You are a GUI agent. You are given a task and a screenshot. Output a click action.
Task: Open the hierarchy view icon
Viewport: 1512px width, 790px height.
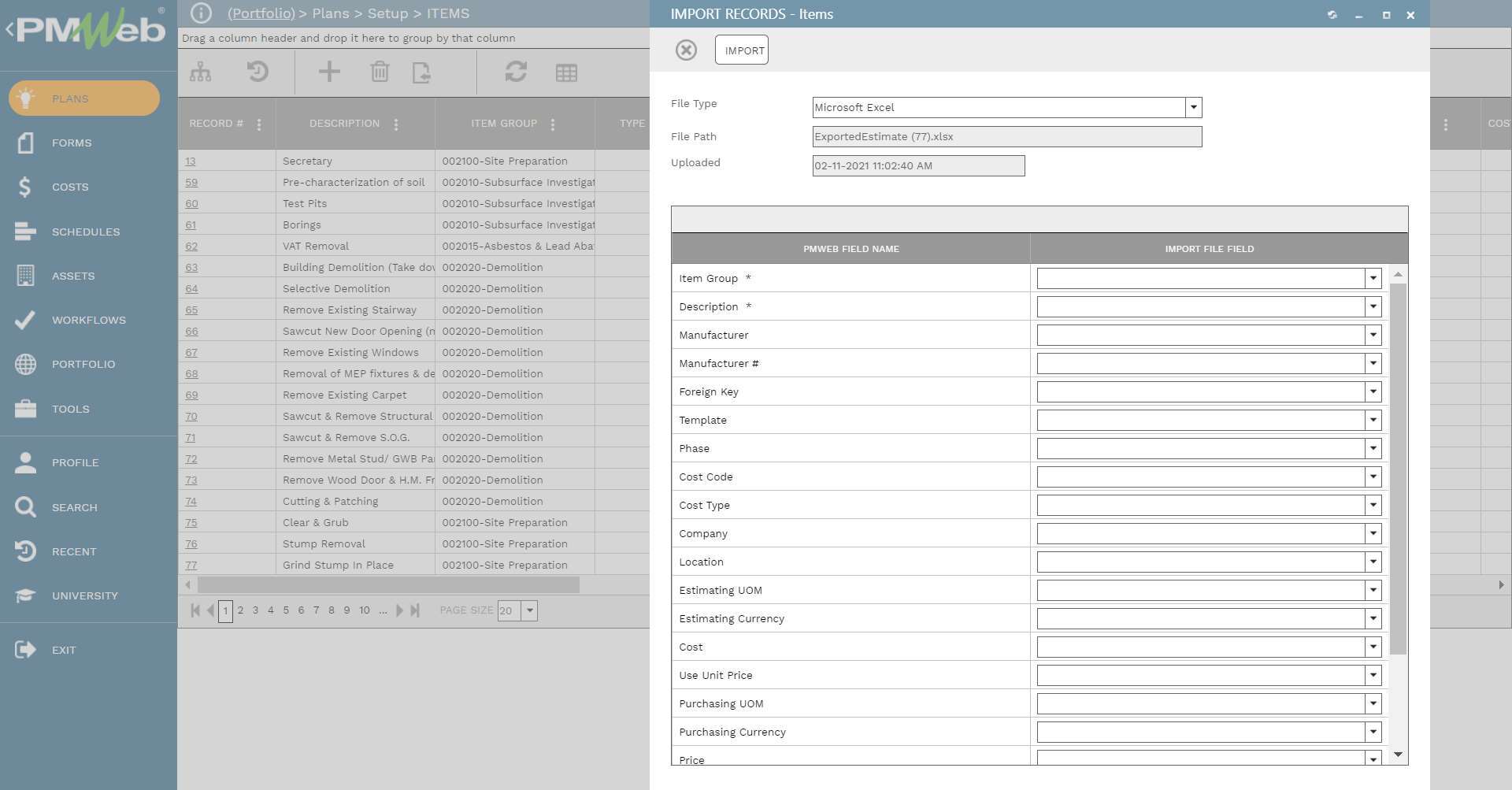(x=201, y=72)
